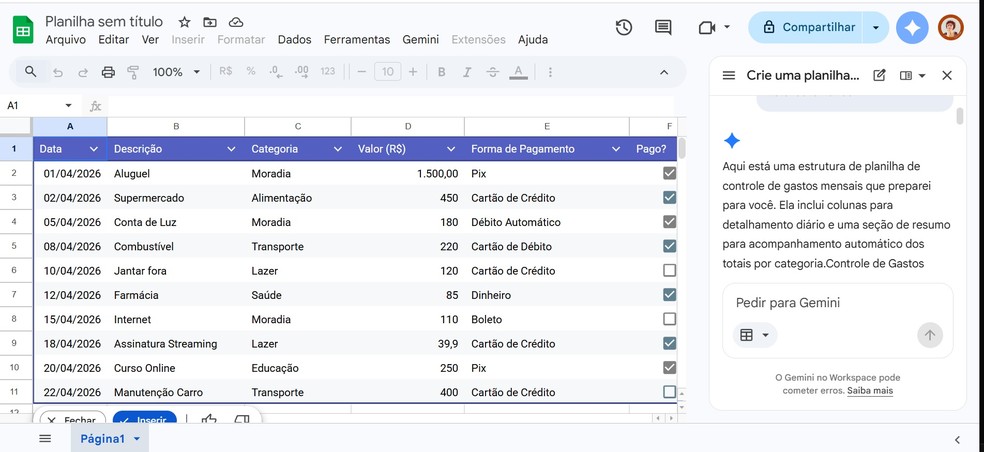Open the Dados menu
Viewport: 984px width, 452px height.
[294, 40]
